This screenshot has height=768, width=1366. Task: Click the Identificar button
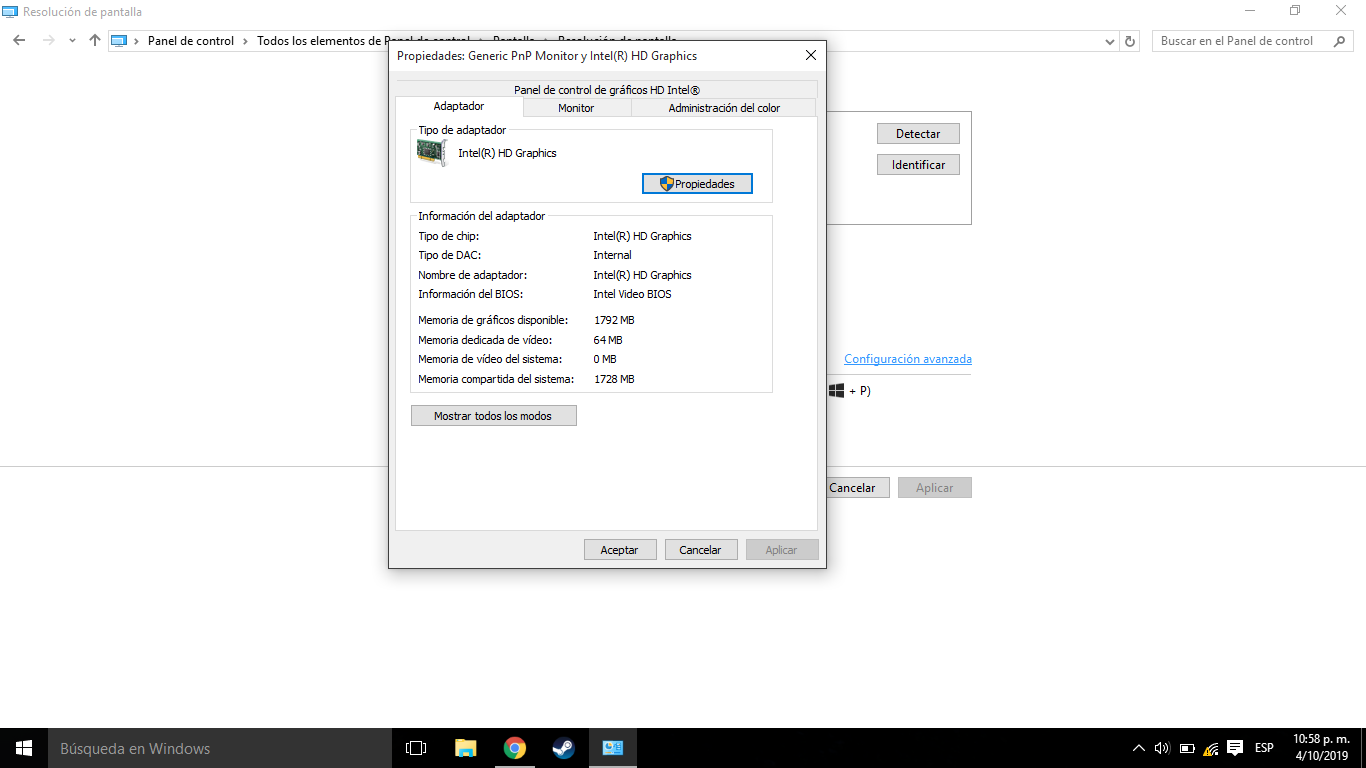(x=918, y=165)
